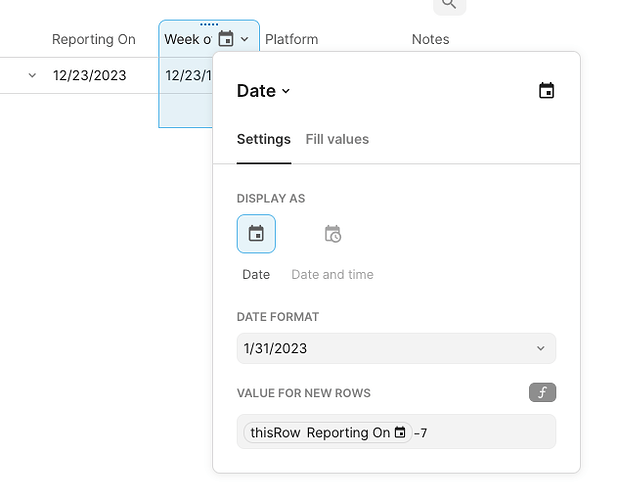Open the formula editor f icon
The image size is (618, 500).
pyautogui.click(x=542, y=393)
